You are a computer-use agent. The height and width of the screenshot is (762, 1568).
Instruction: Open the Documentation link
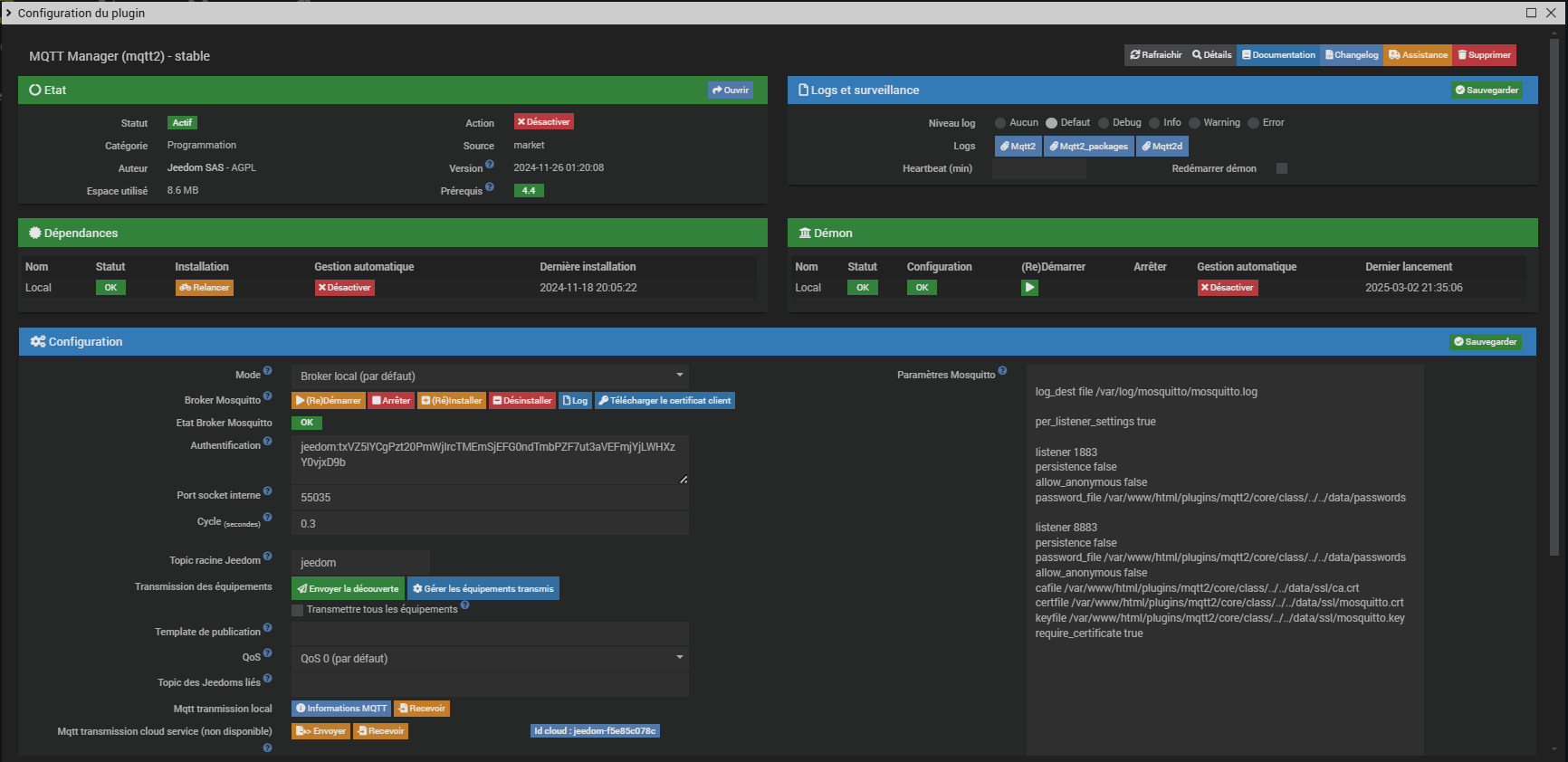[1278, 55]
